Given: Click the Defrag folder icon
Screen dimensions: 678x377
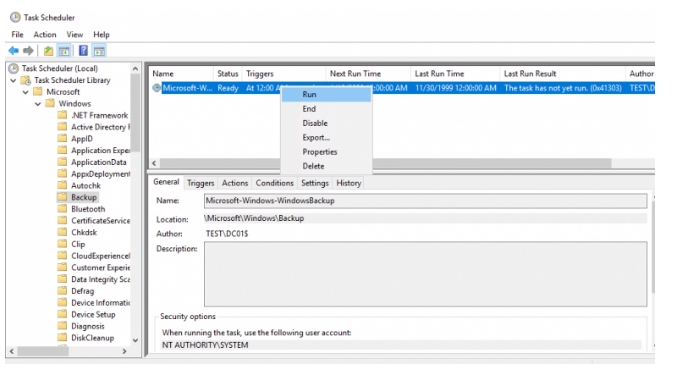Looking at the screenshot, I should click(62, 291).
